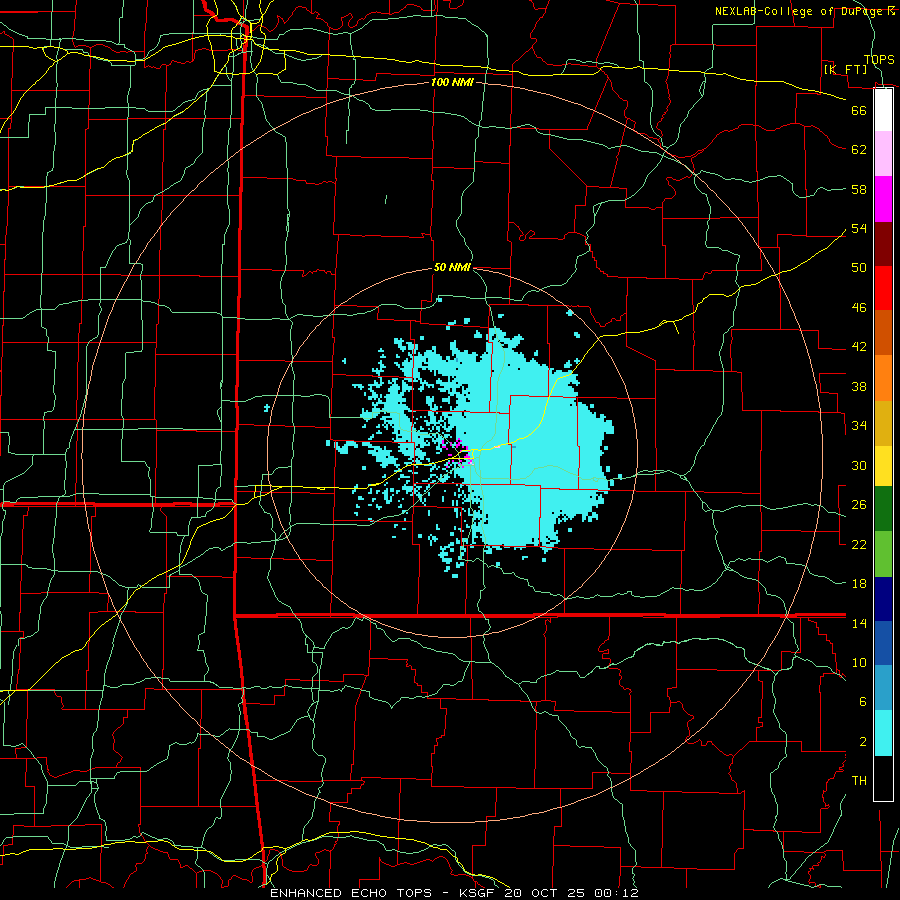900x900 pixels.
Task: Click the navy blue legend swatch
Action: [883, 599]
